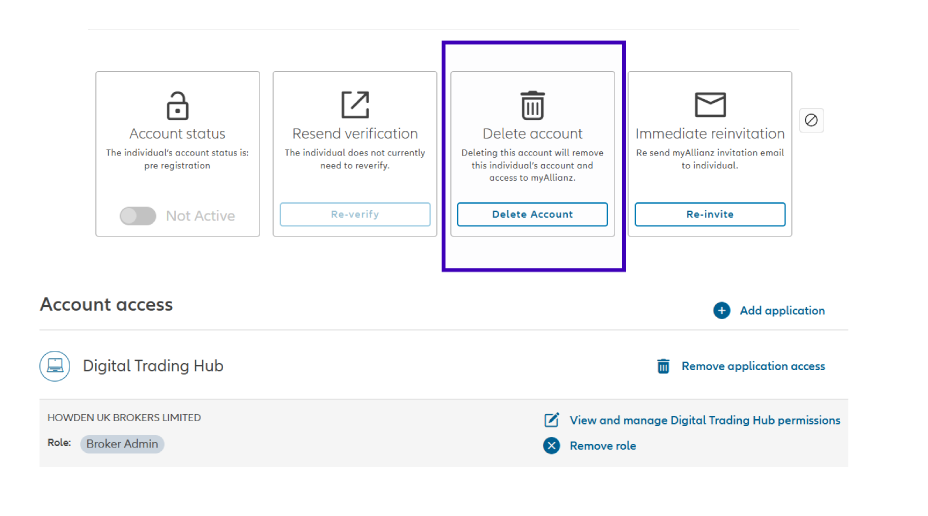The image size is (928, 516).
Task: Click Remove application access link
Action: (x=753, y=366)
